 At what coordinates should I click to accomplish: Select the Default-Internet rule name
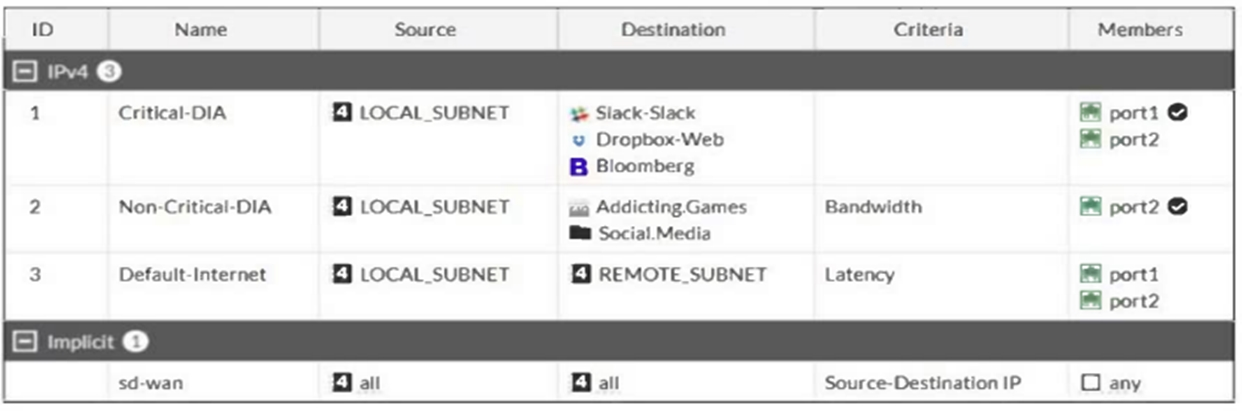coord(192,274)
